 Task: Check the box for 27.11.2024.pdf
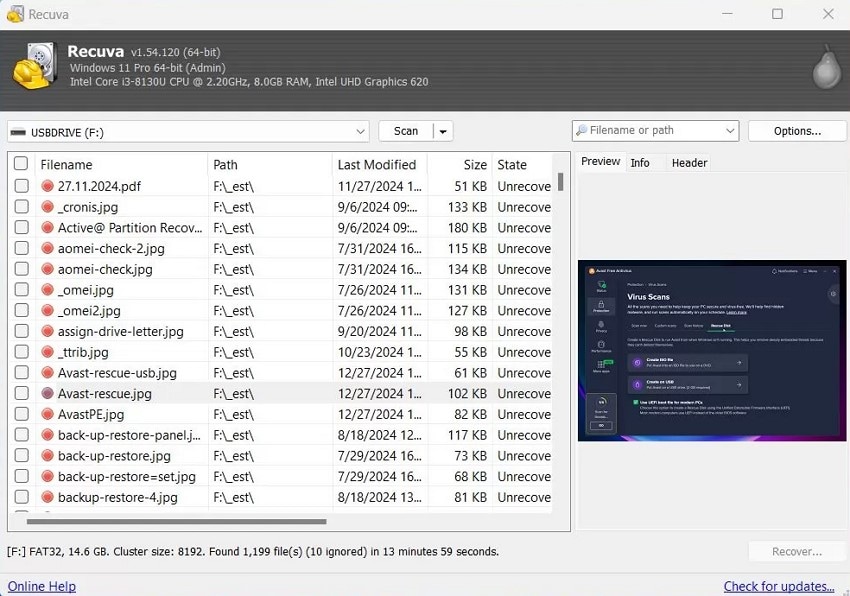point(22,186)
